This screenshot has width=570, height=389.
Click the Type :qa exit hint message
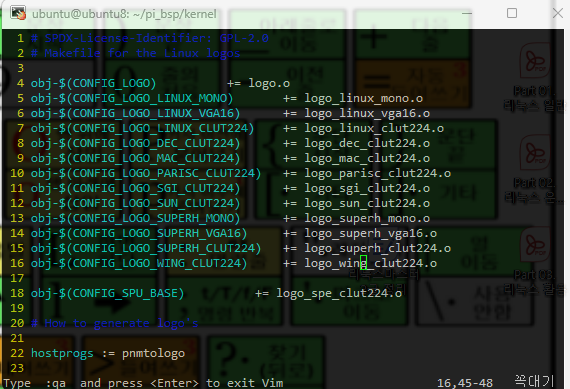tap(143, 383)
